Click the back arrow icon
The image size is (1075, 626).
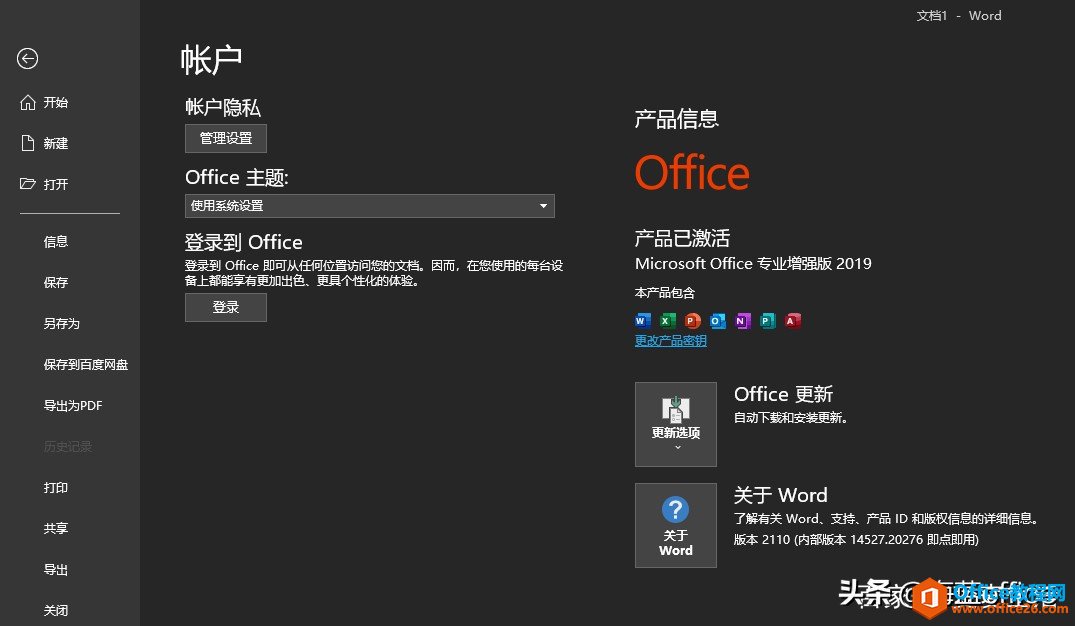(27, 59)
